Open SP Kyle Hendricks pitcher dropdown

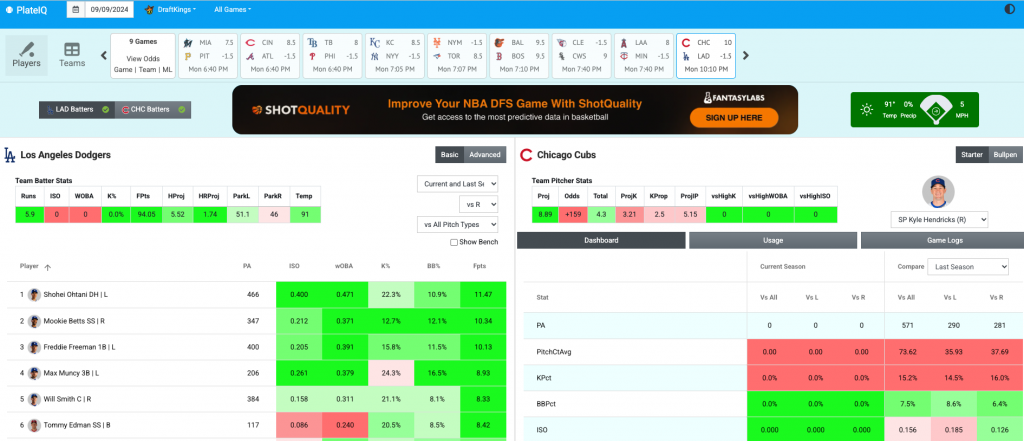939,220
